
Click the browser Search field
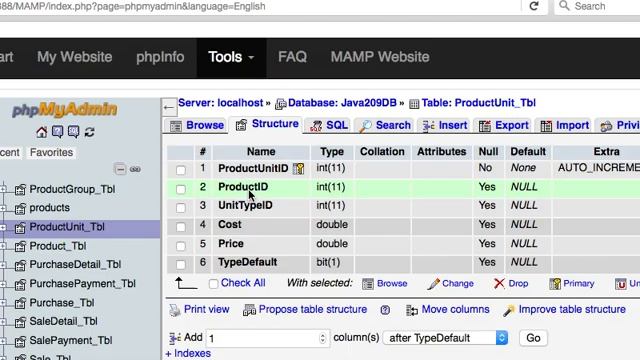[x=597, y=7]
